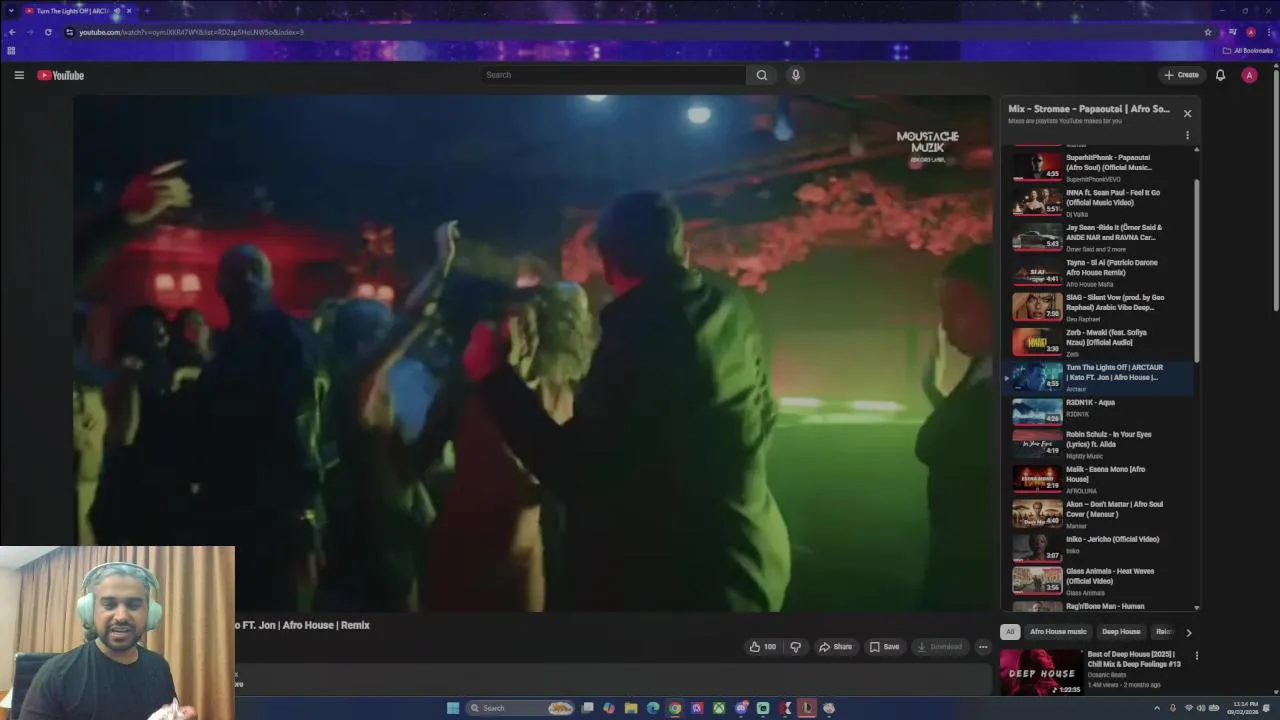Select Jay Sean - Ride It playlist item
This screenshot has width=1280, height=720.
1100,237
